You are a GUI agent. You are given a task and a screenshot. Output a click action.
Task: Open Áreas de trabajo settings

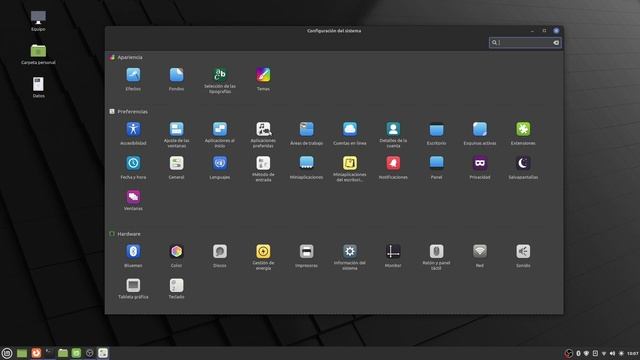(x=307, y=133)
